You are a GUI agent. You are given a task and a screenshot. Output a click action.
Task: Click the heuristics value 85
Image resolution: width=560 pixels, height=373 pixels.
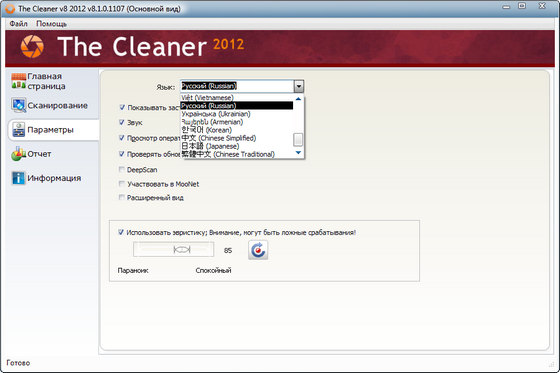(228, 250)
